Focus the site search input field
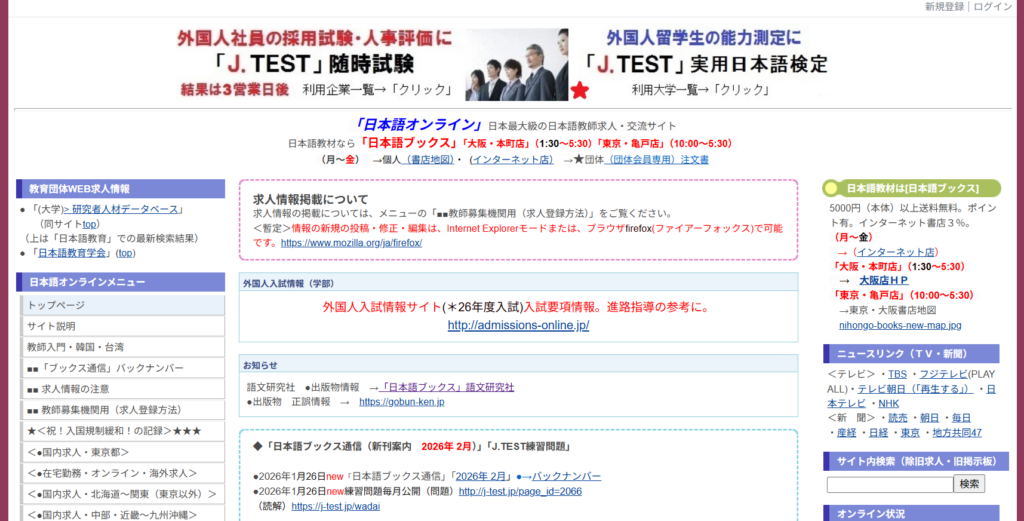The image size is (1024, 521). [x=889, y=484]
